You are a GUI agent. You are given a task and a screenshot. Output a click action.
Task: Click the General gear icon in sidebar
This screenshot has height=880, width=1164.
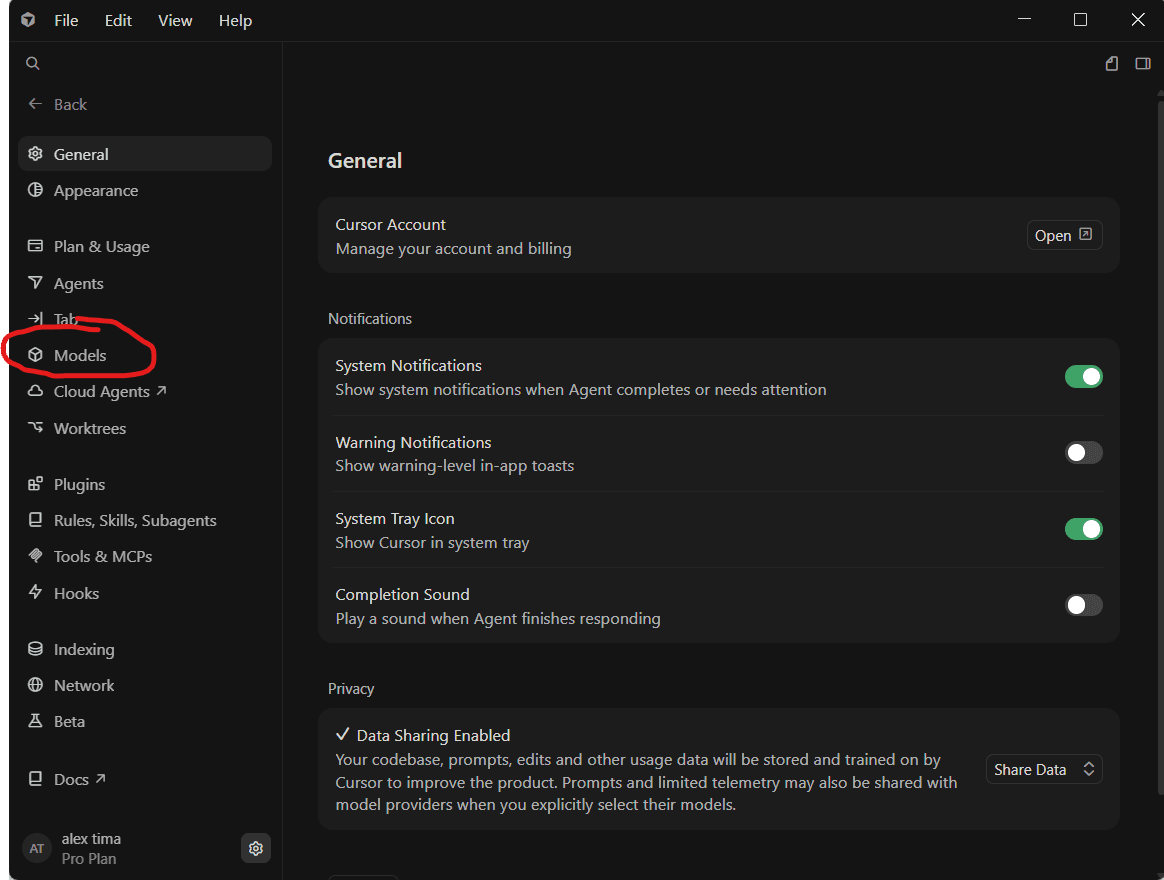coord(35,154)
